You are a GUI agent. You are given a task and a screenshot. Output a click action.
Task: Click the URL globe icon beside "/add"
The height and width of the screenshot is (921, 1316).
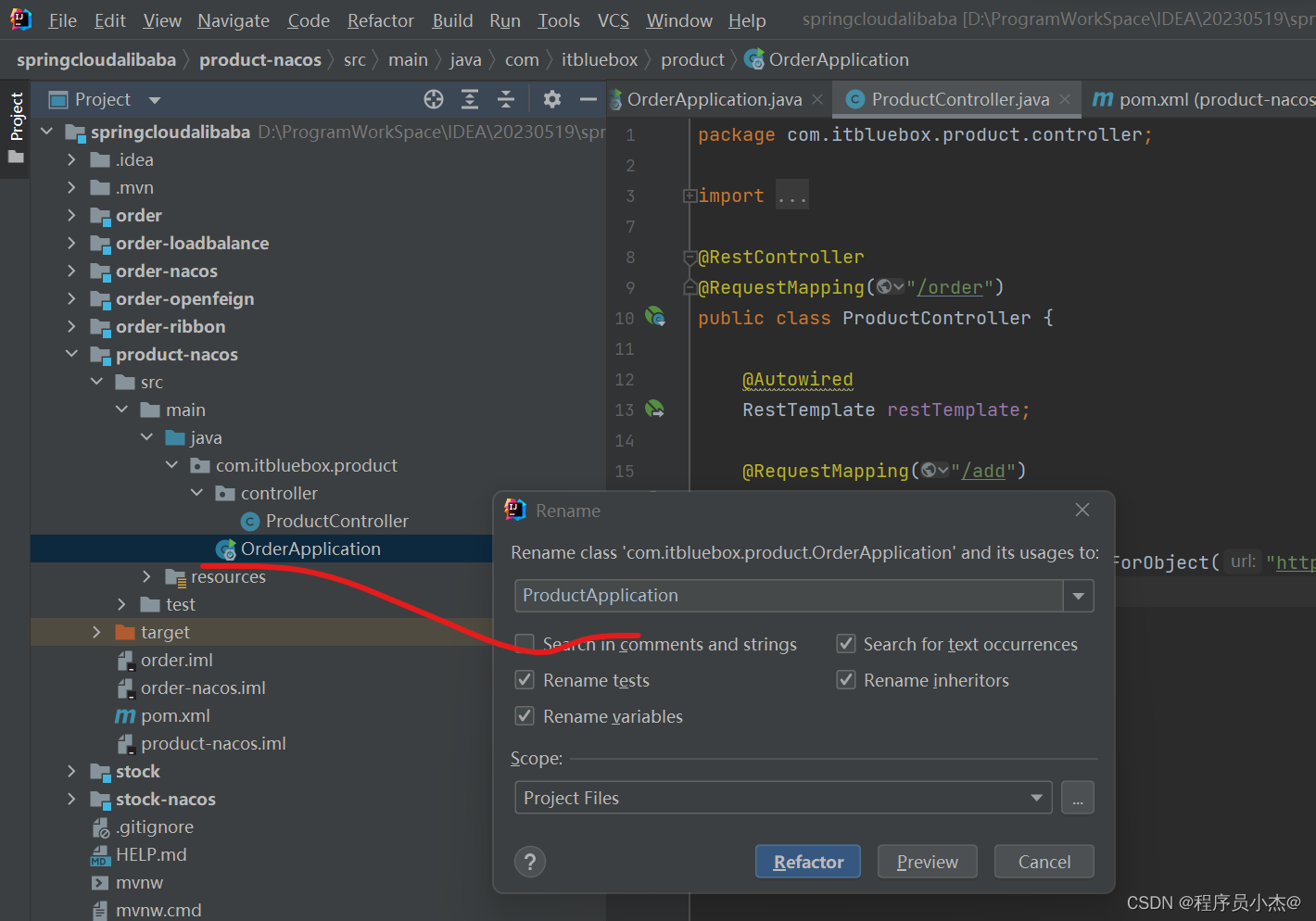(x=934, y=471)
